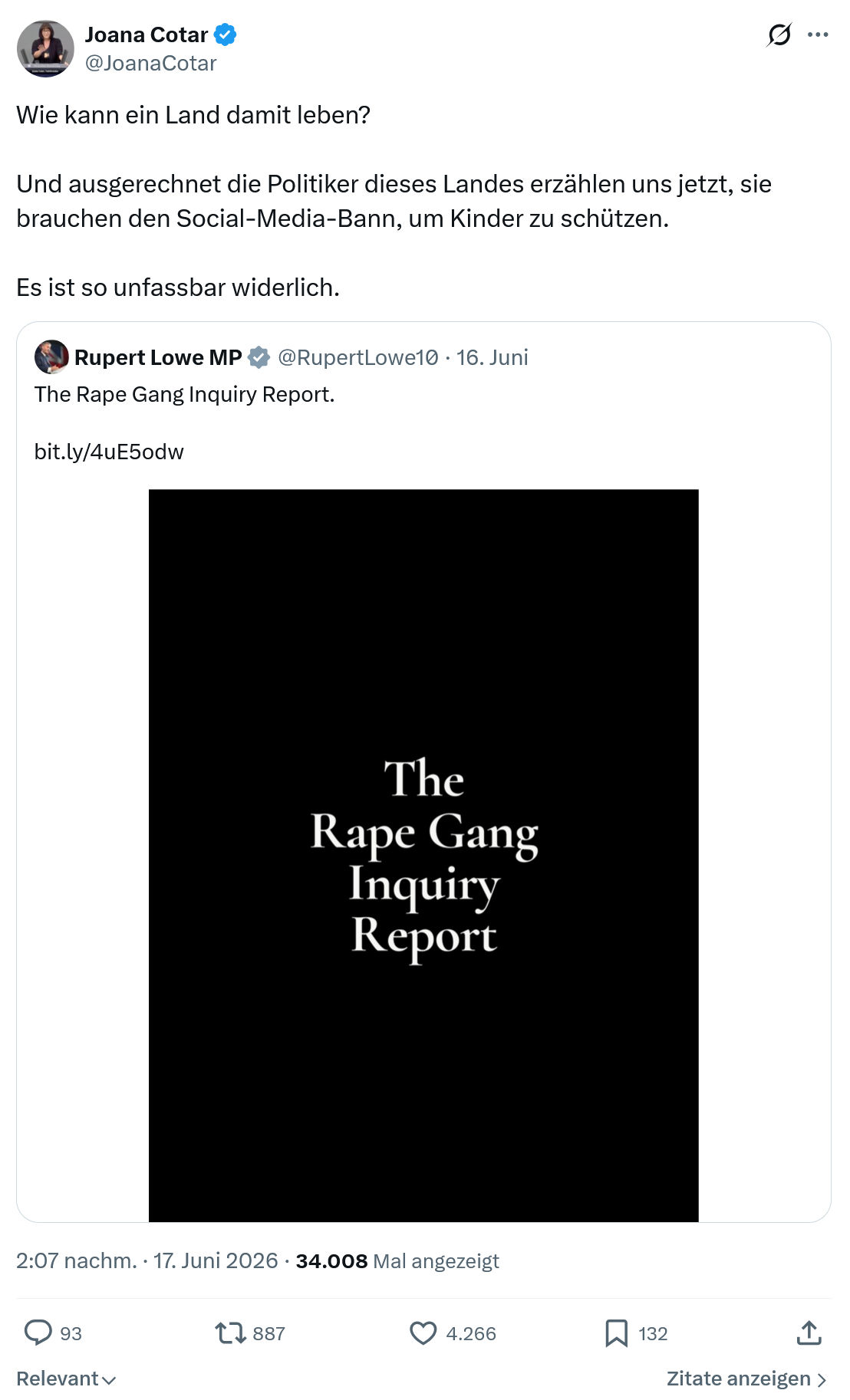850x1400 pixels.
Task: Click the 2:07 nachm. timestamp
Action: coord(76,1260)
